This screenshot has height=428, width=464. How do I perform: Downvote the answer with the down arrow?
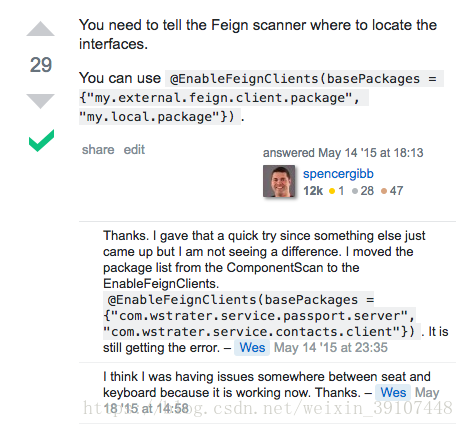(40, 101)
